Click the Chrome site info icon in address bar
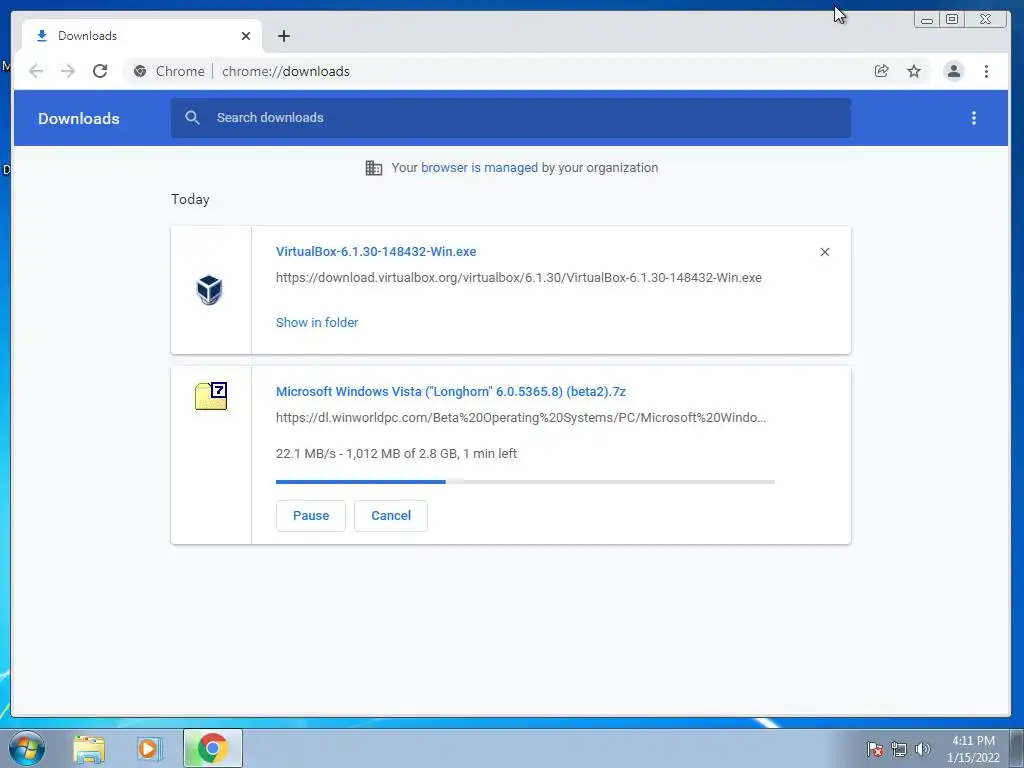The image size is (1024, 768). click(x=140, y=71)
